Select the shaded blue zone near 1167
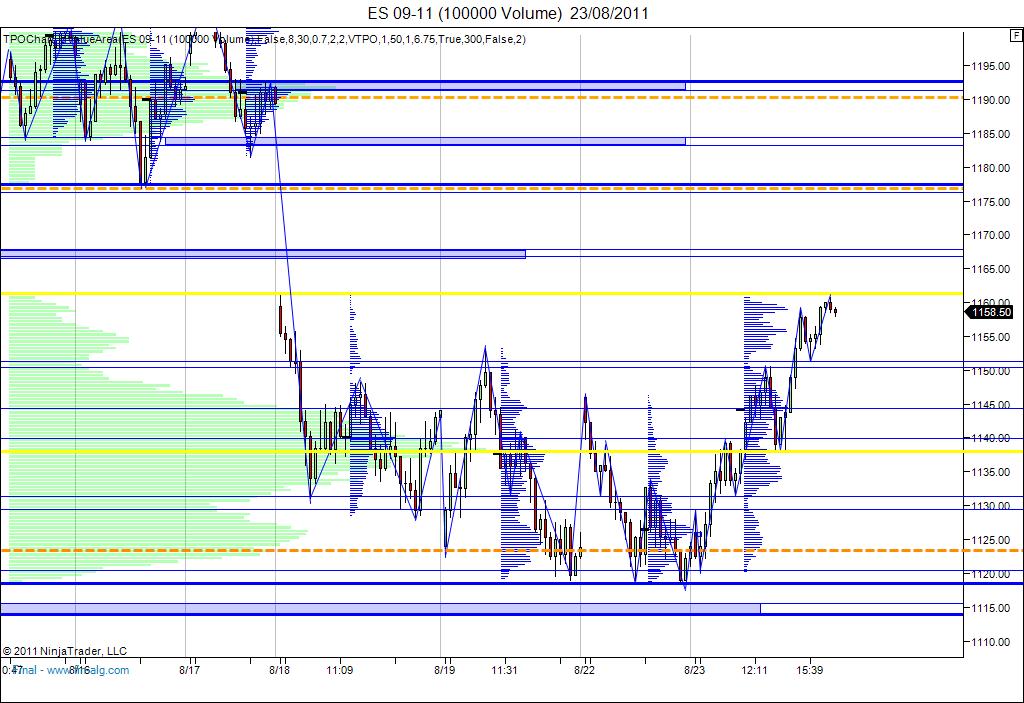This screenshot has width=1024, height=703. coord(263,254)
